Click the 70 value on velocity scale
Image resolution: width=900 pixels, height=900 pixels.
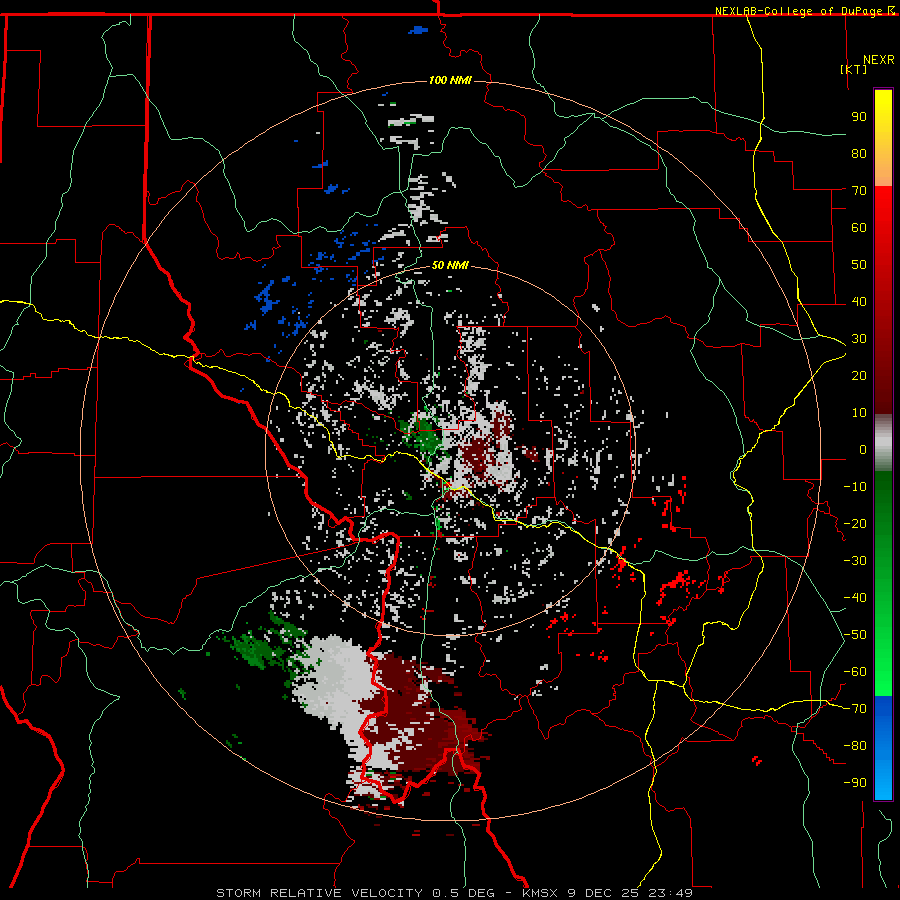click(859, 191)
